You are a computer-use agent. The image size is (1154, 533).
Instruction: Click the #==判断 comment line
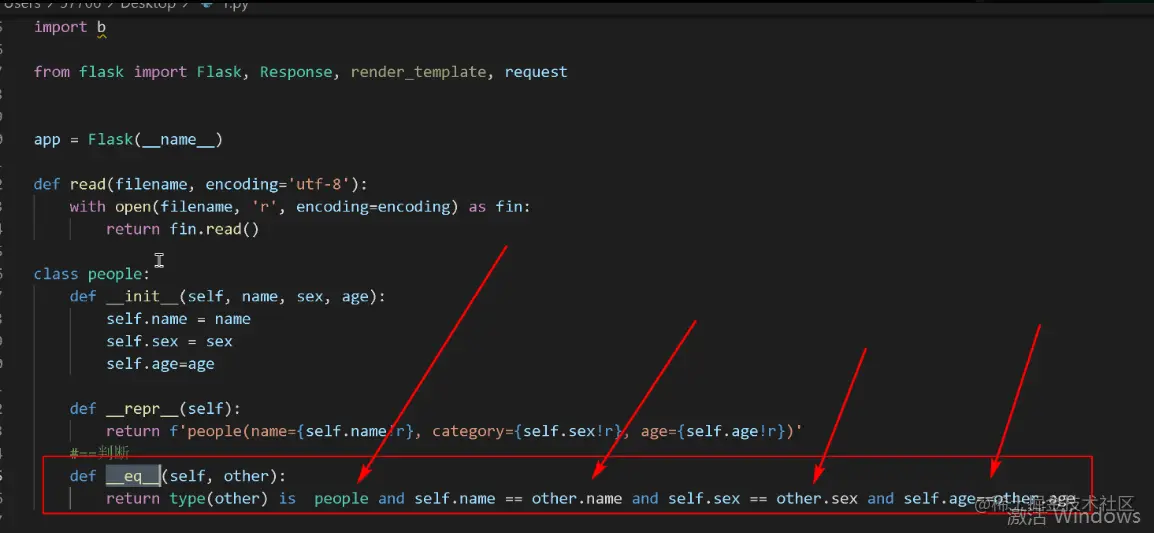click(101, 452)
